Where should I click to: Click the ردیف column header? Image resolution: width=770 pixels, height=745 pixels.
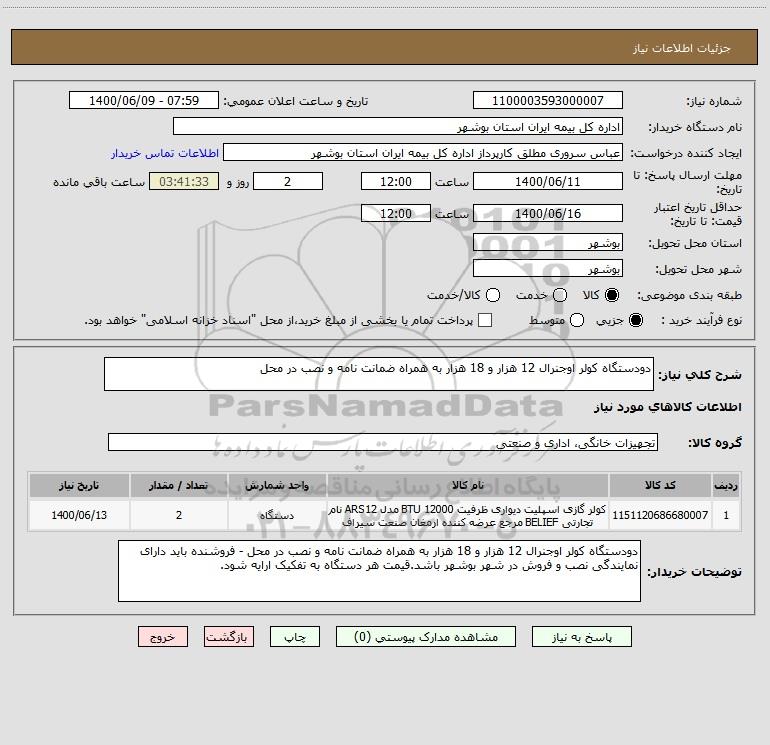(x=726, y=485)
